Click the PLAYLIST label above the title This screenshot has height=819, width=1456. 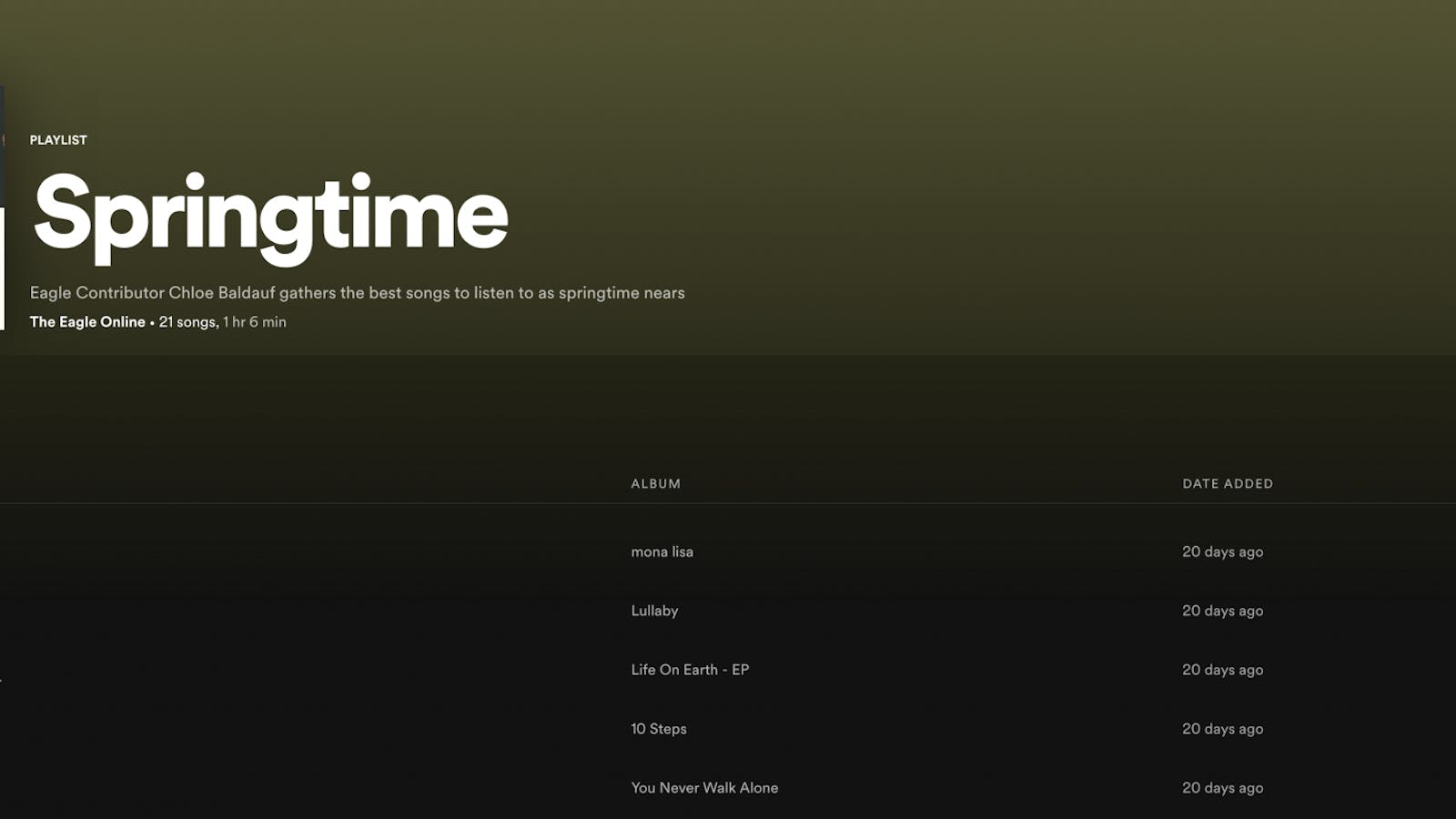tap(58, 140)
